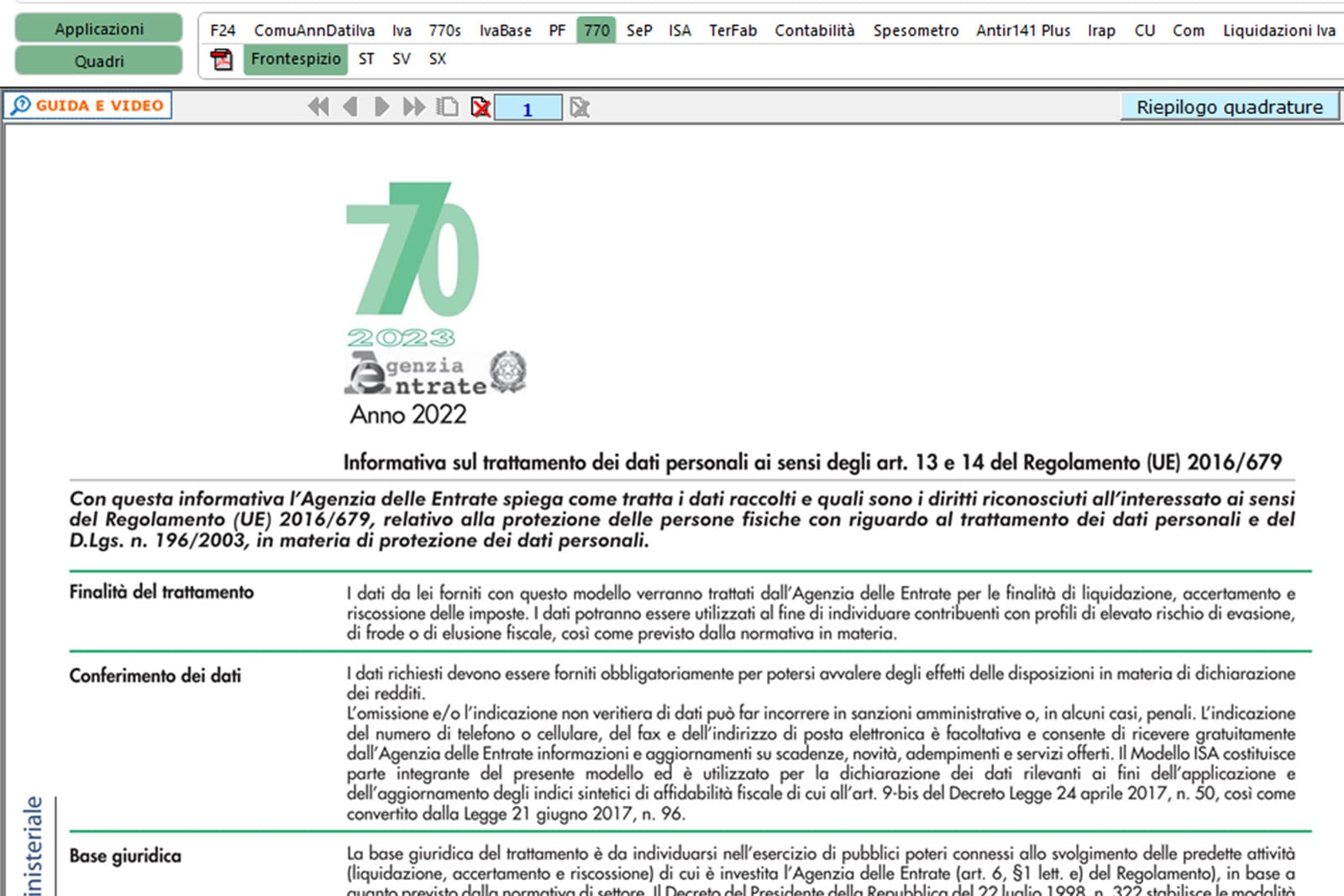Delete current page red X icon
1344x896 pixels.
480,107
